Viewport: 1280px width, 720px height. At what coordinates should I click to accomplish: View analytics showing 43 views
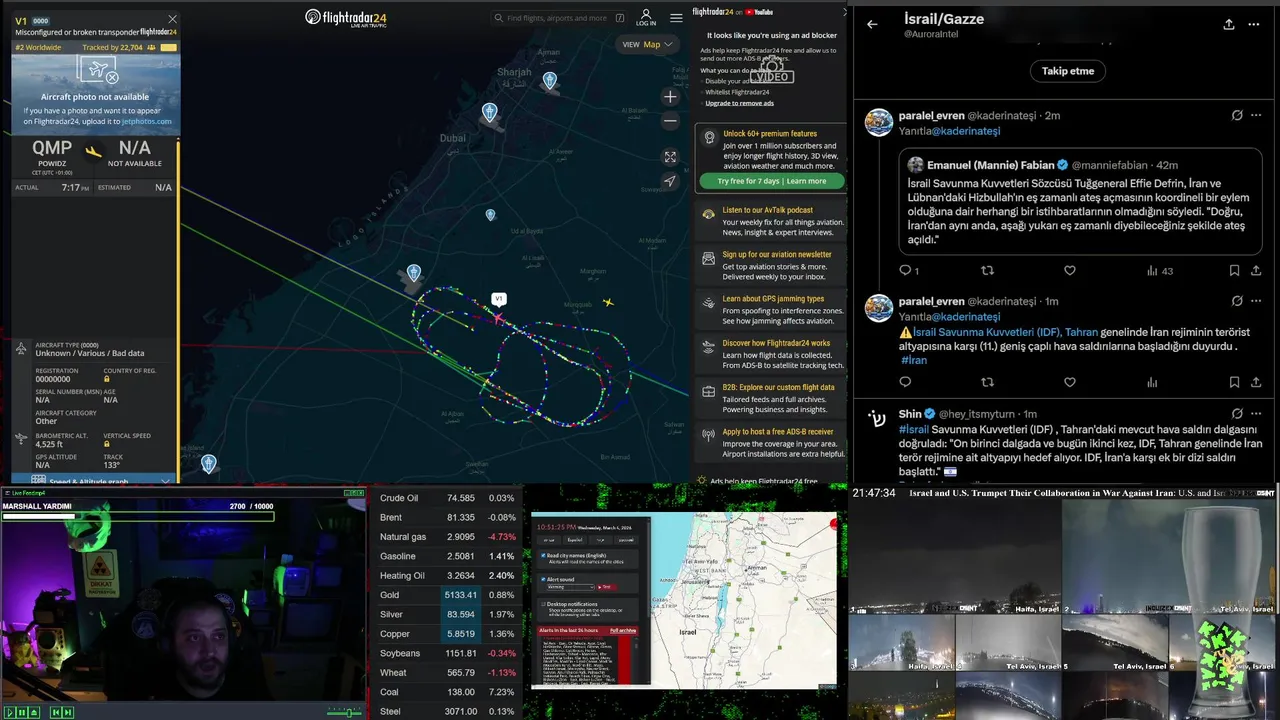coord(1159,270)
